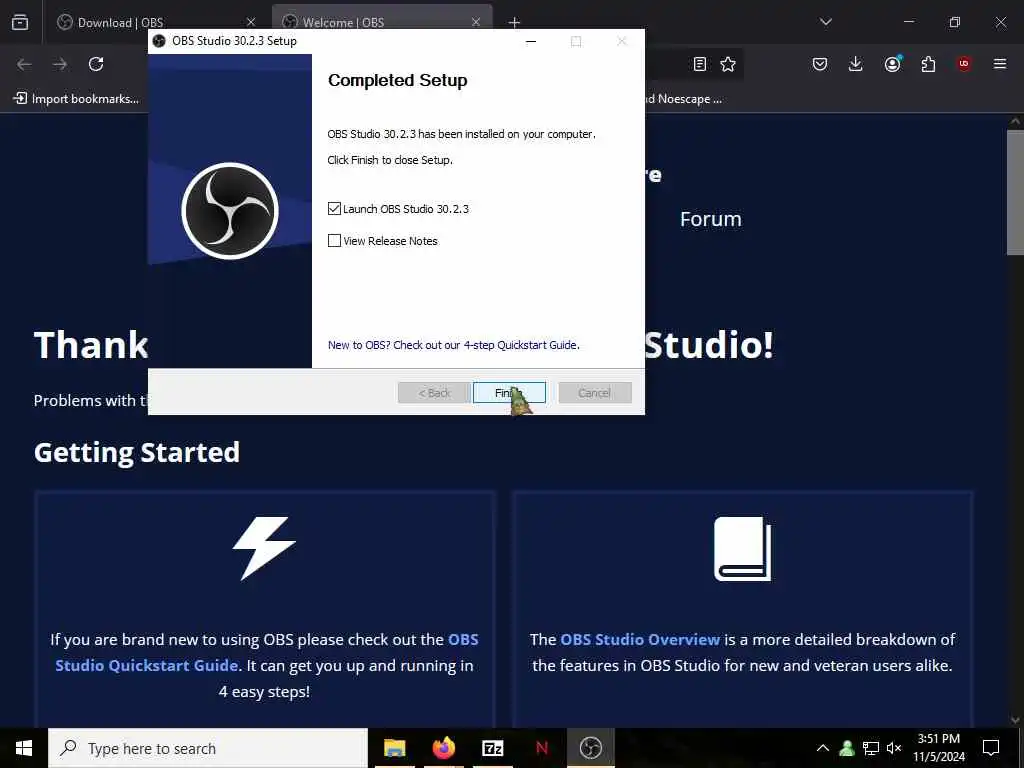This screenshot has width=1024, height=768.
Task: Enable the View Release Notes checkbox
Action: 334,240
